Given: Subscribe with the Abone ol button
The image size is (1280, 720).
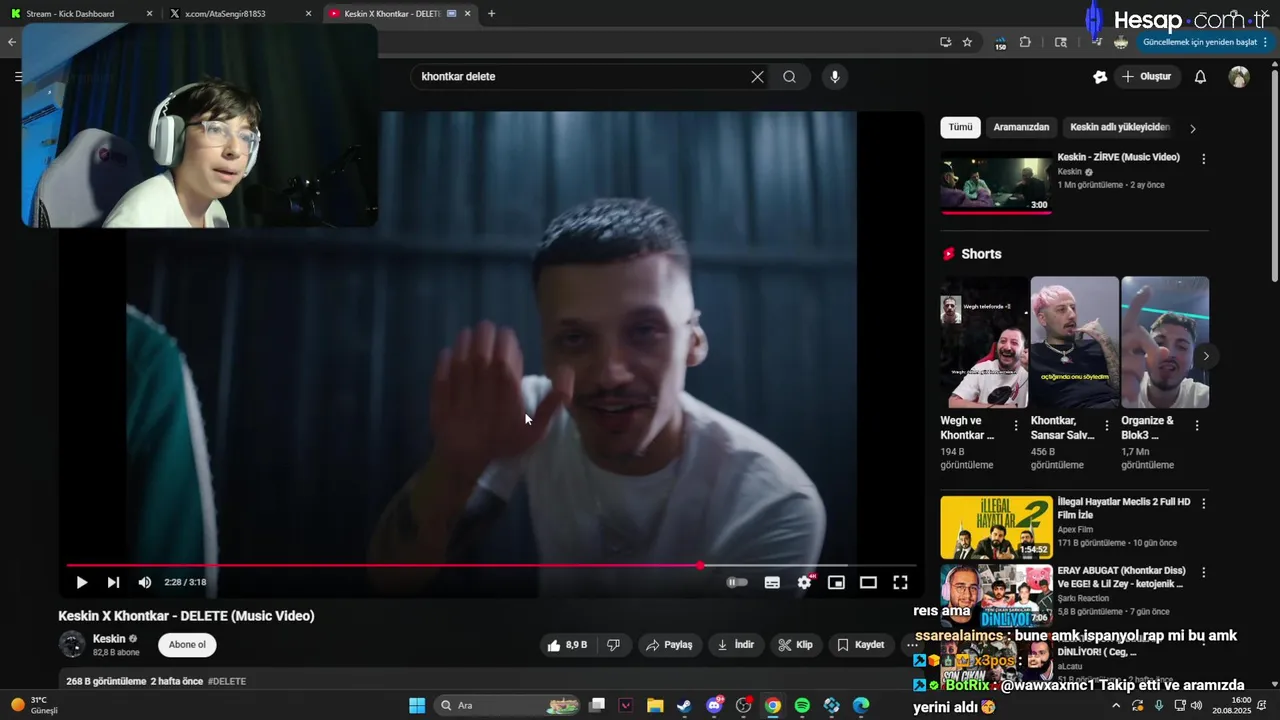Looking at the screenshot, I should [187, 645].
